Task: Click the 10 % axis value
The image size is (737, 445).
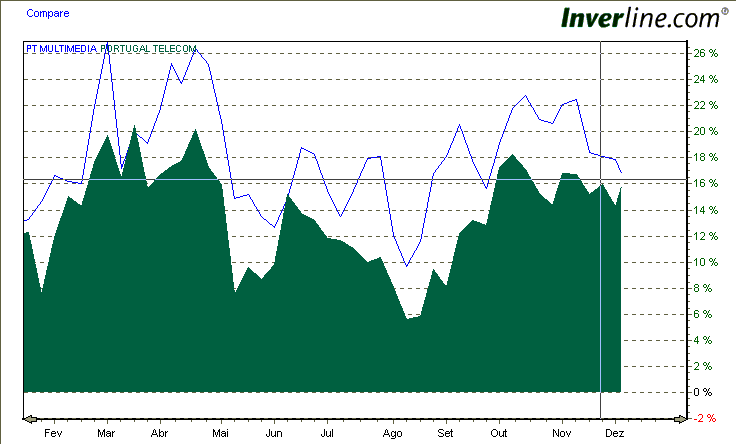Action: tap(706, 262)
